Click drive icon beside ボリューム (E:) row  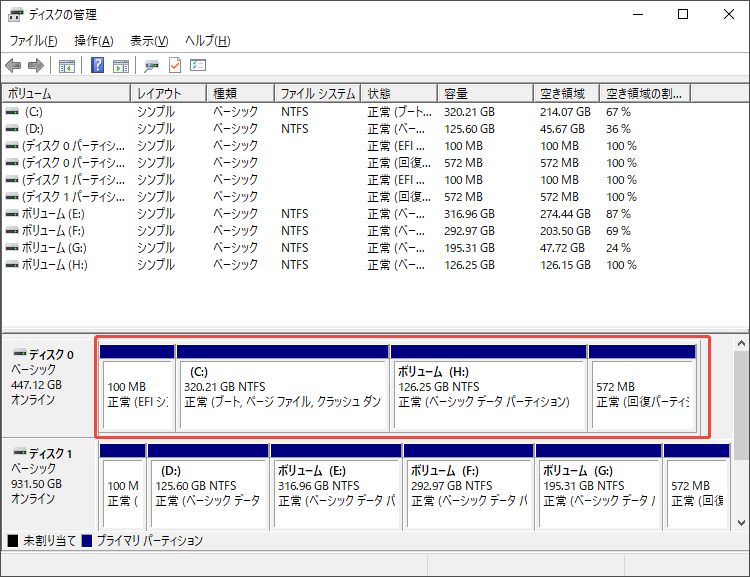(x=12, y=214)
